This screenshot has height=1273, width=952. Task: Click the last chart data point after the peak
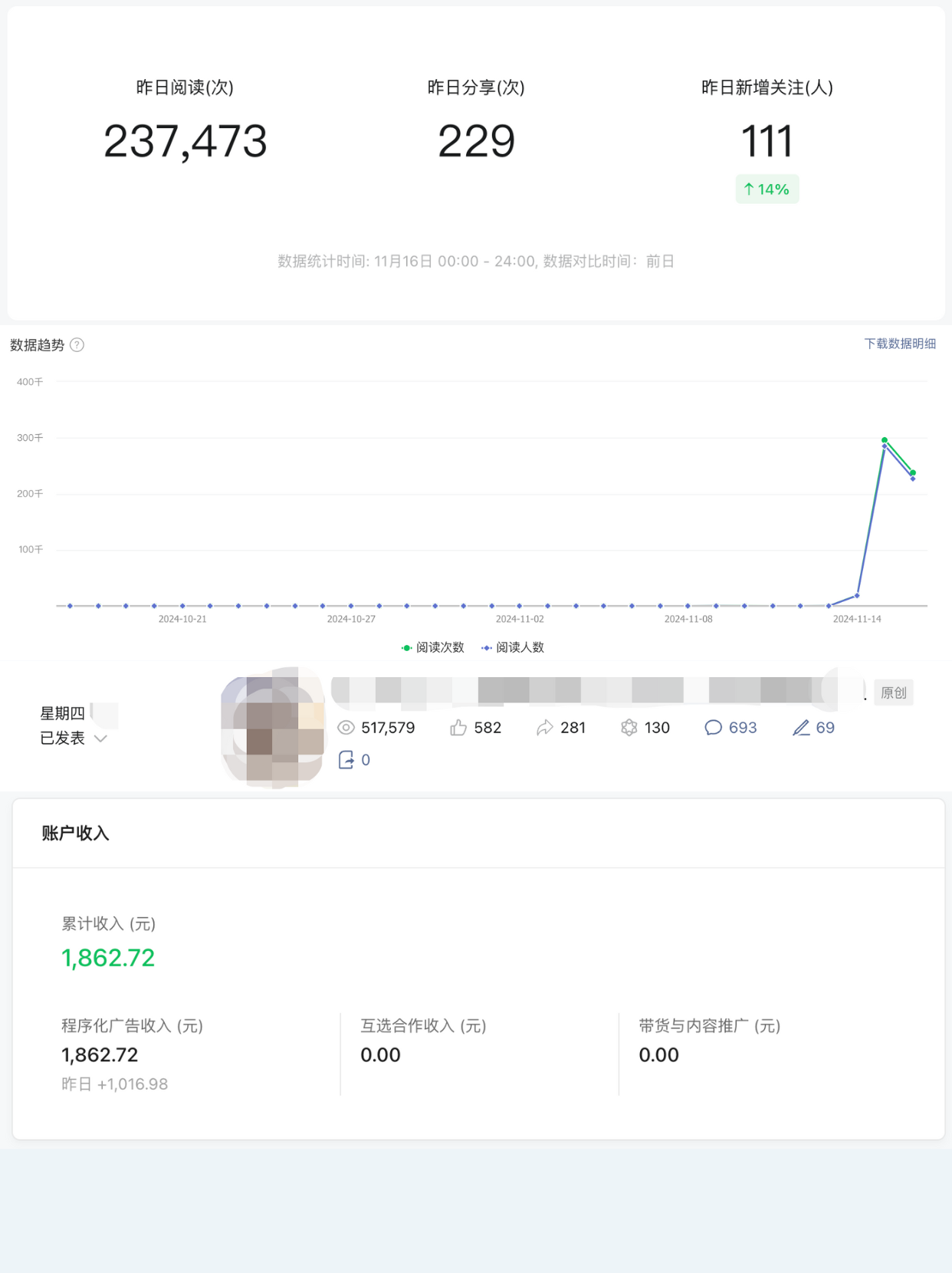pos(913,473)
